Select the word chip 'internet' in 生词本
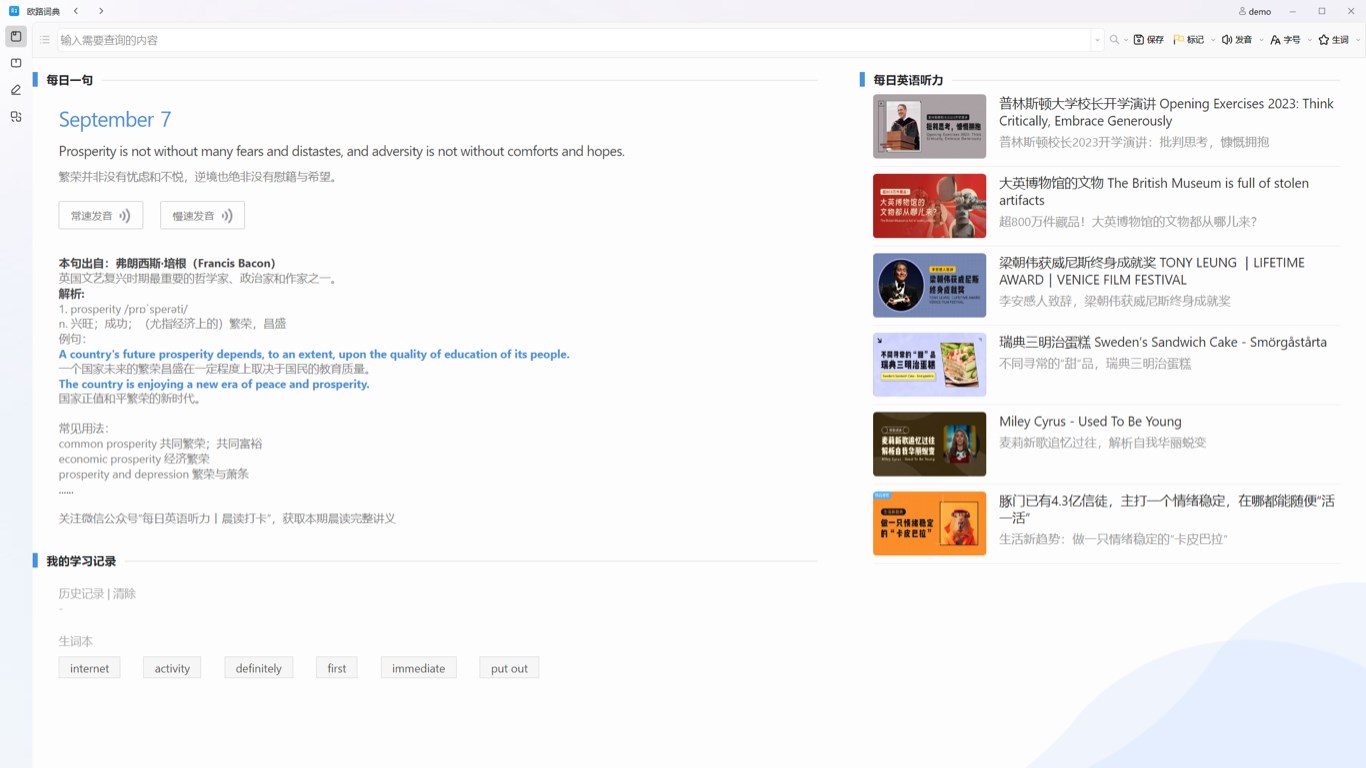Image resolution: width=1366 pixels, height=768 pixels. tap(89, 667)
